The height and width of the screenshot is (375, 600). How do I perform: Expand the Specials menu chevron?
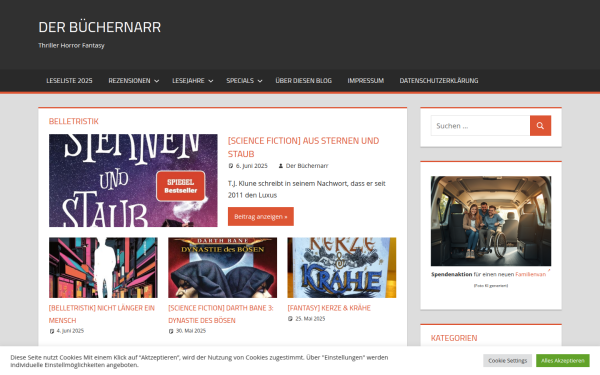click(x=260, y=81)
